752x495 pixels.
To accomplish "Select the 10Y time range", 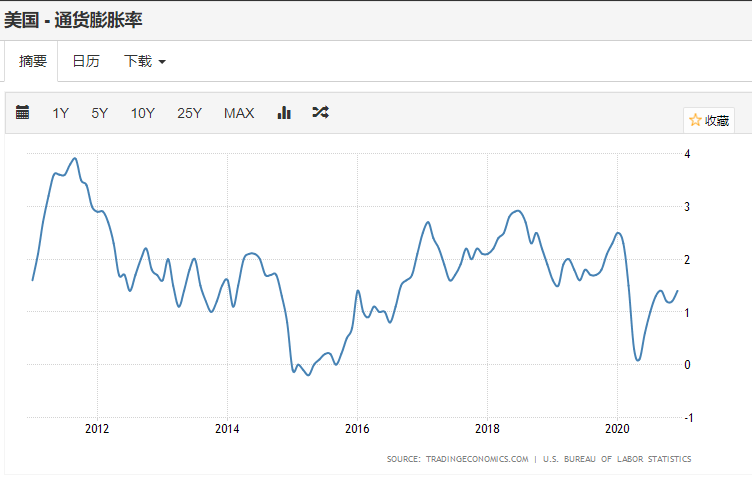I will [x=142, y=113].
